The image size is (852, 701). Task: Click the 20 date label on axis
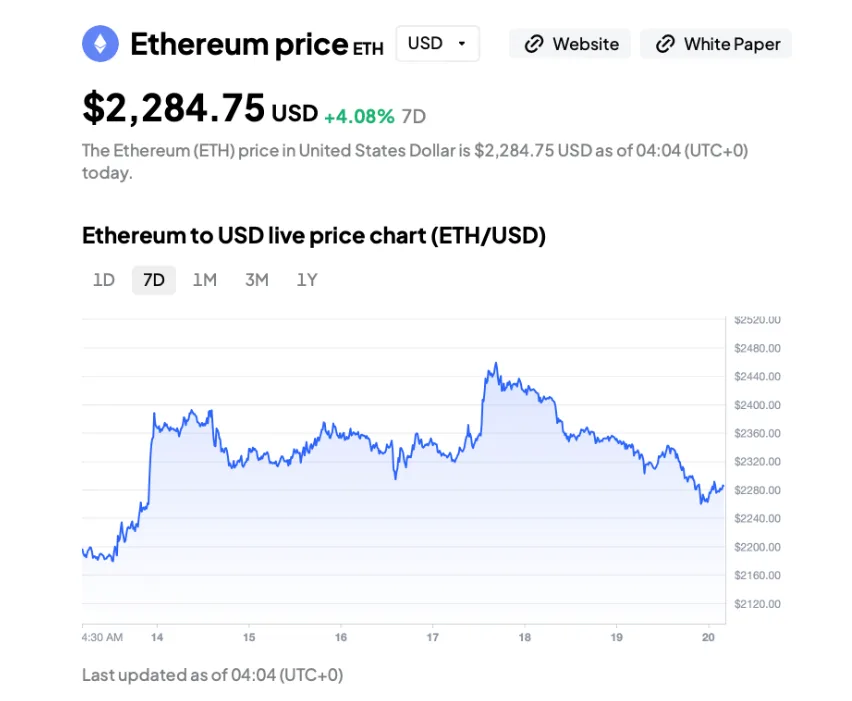click(x=708, y=637)
